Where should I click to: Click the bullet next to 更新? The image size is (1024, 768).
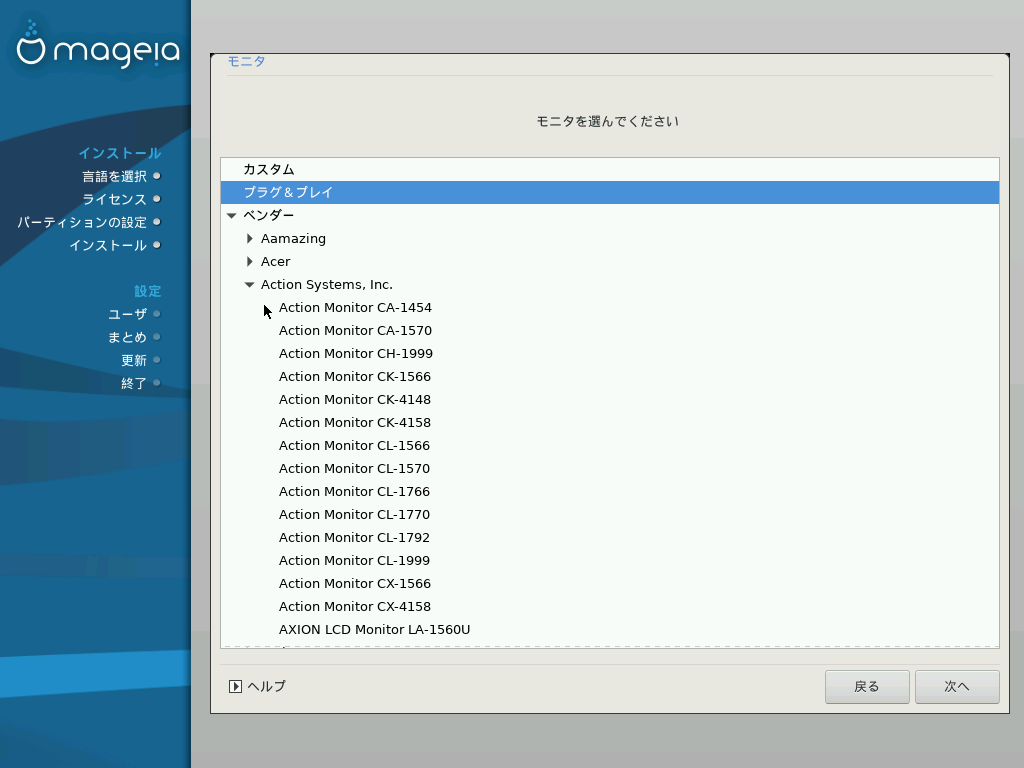pos(157,360)
